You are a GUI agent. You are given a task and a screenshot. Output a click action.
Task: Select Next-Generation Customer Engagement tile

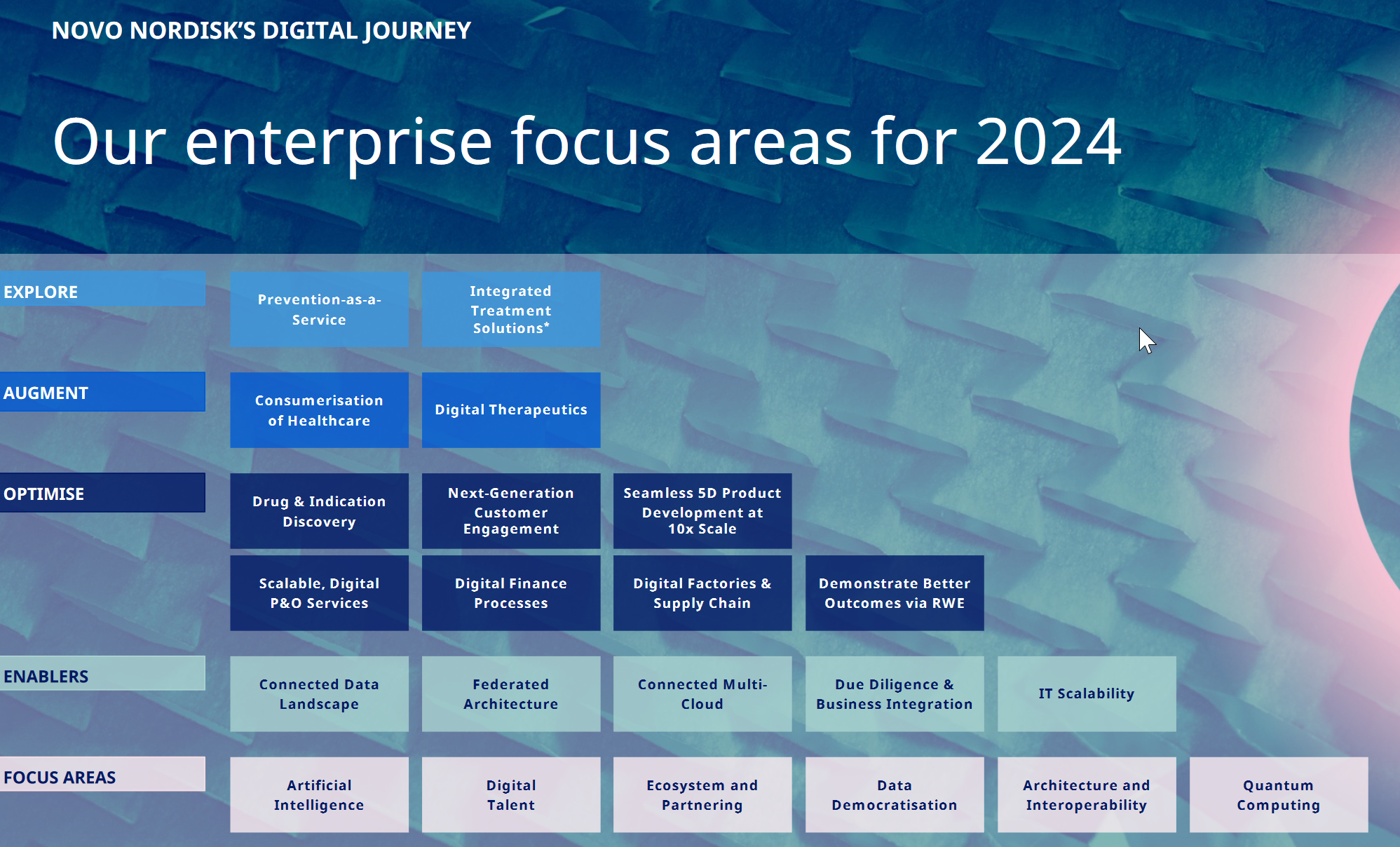(x=510, y=511)
